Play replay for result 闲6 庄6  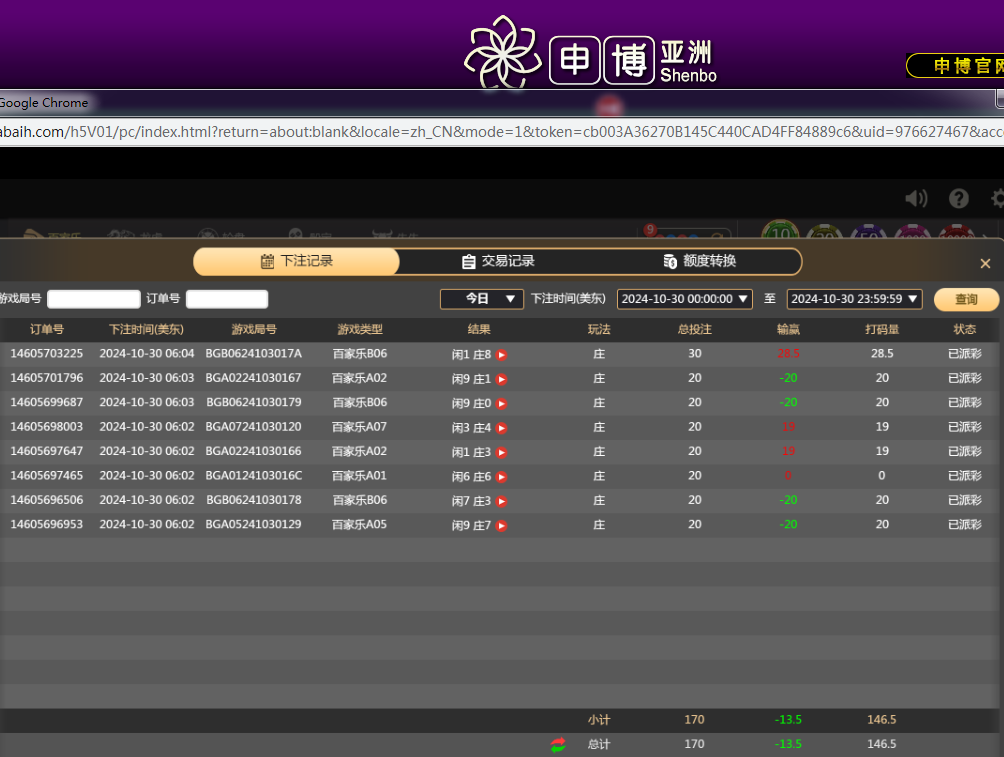click(502, 477)
